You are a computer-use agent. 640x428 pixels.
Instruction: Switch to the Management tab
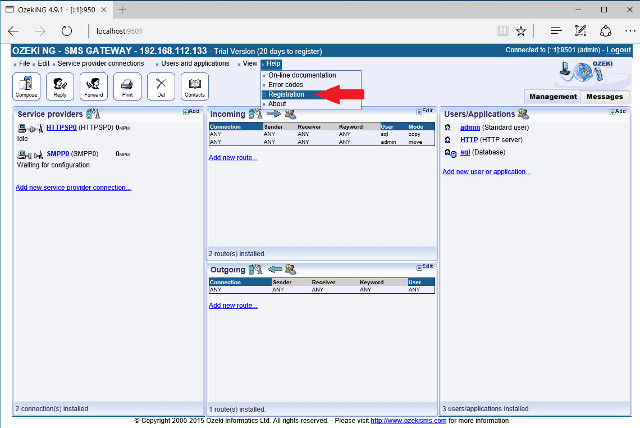point(553,97)
